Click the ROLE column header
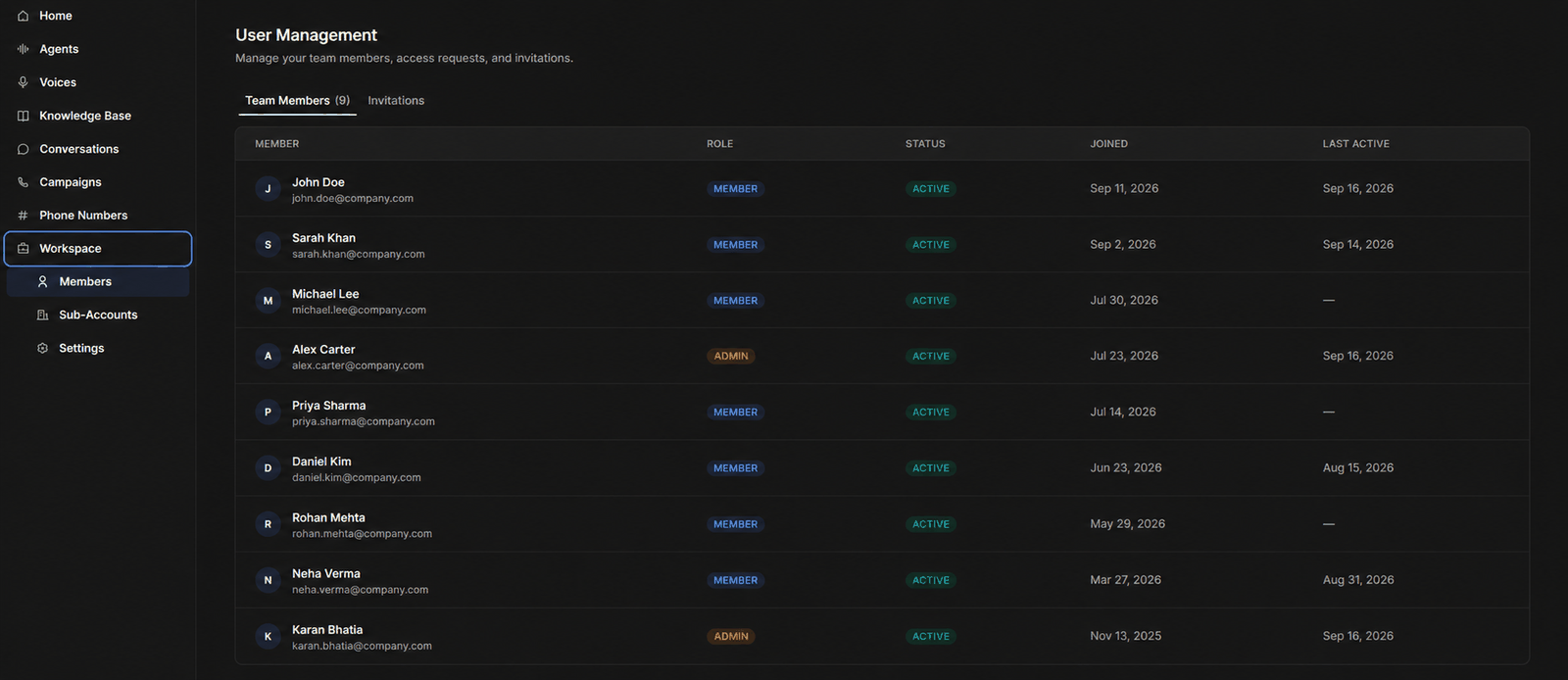Screen dimensions: 1568x680 click(720, 144)
